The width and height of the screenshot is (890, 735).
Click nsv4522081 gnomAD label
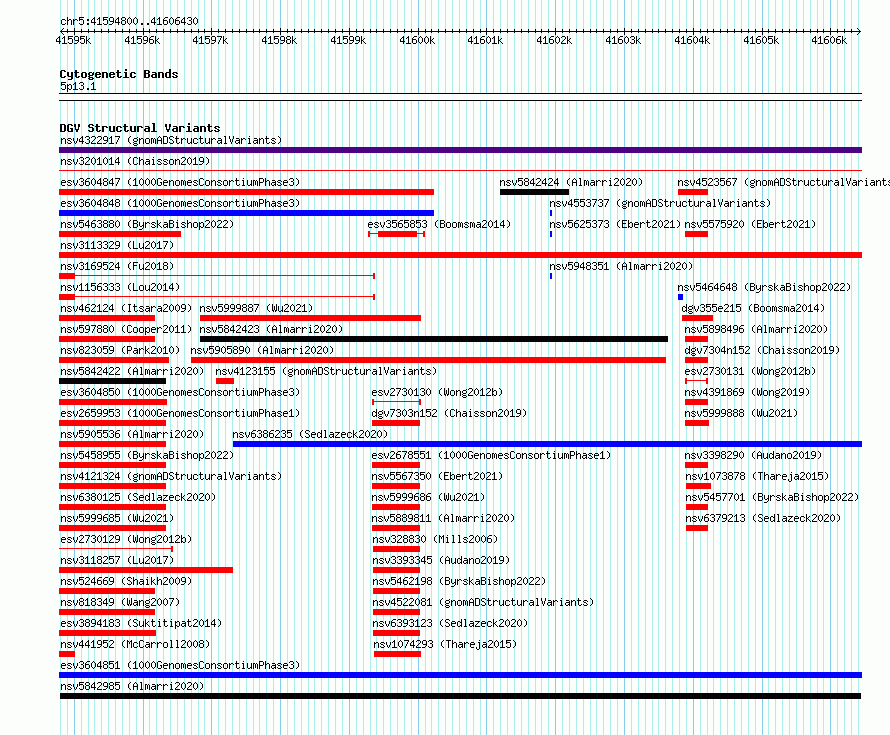coord(483,602)
